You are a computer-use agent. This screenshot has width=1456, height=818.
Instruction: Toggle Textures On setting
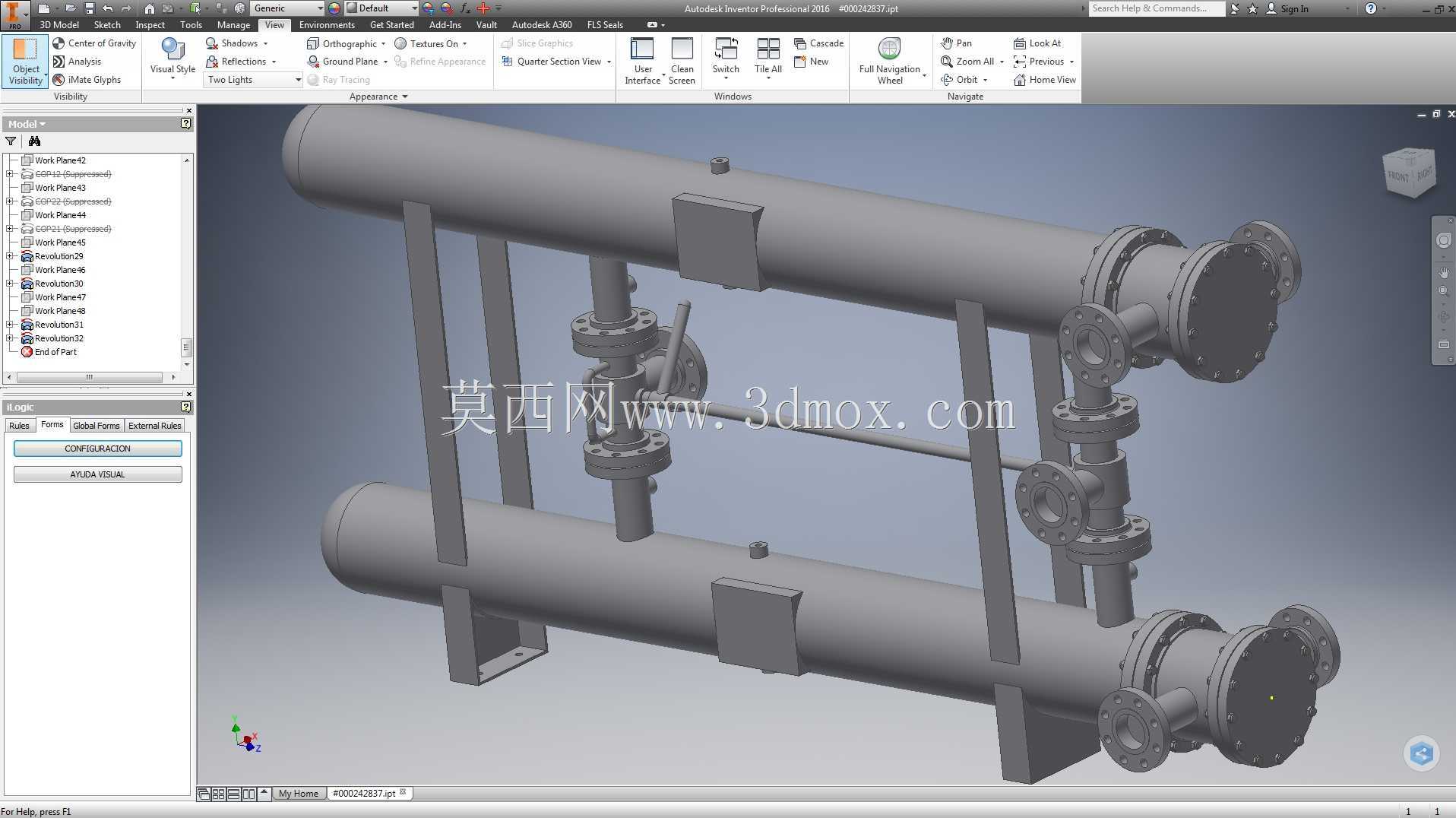426,43
